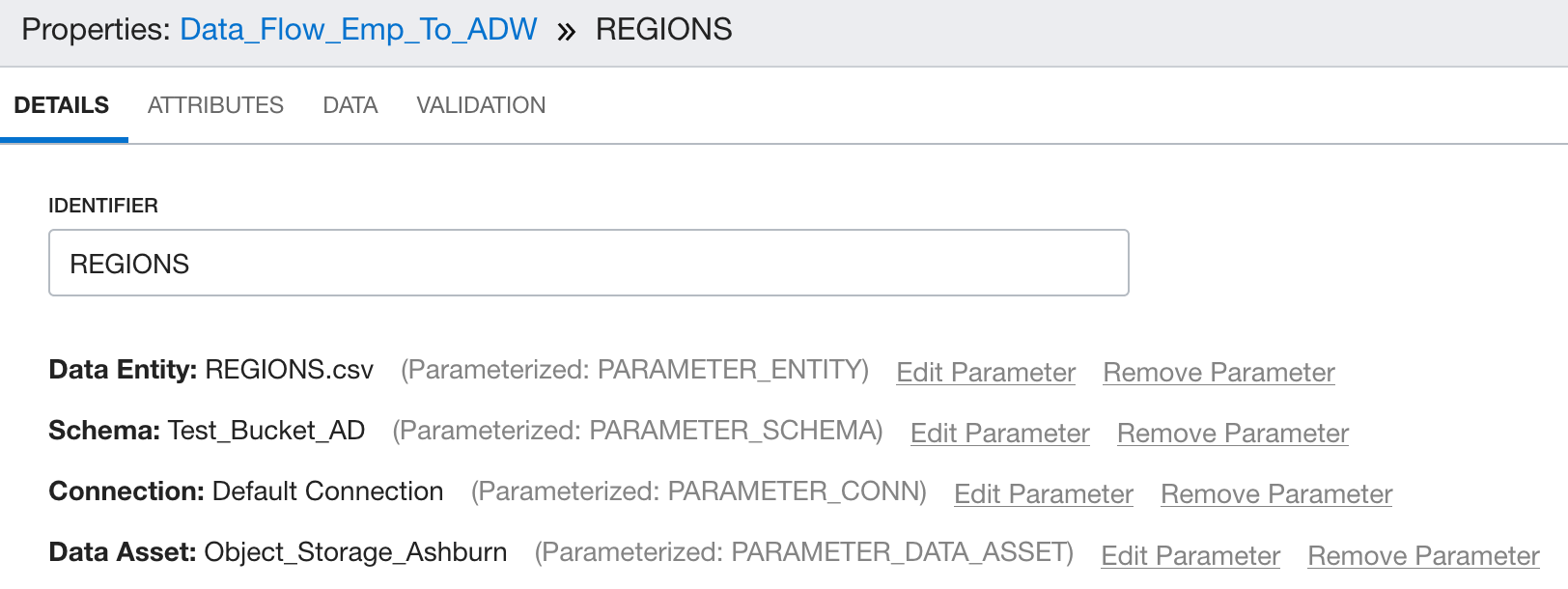Edit Parameter for Data Entity
1568x589 pixels.
pyautogui.click(x=986, y=373)
